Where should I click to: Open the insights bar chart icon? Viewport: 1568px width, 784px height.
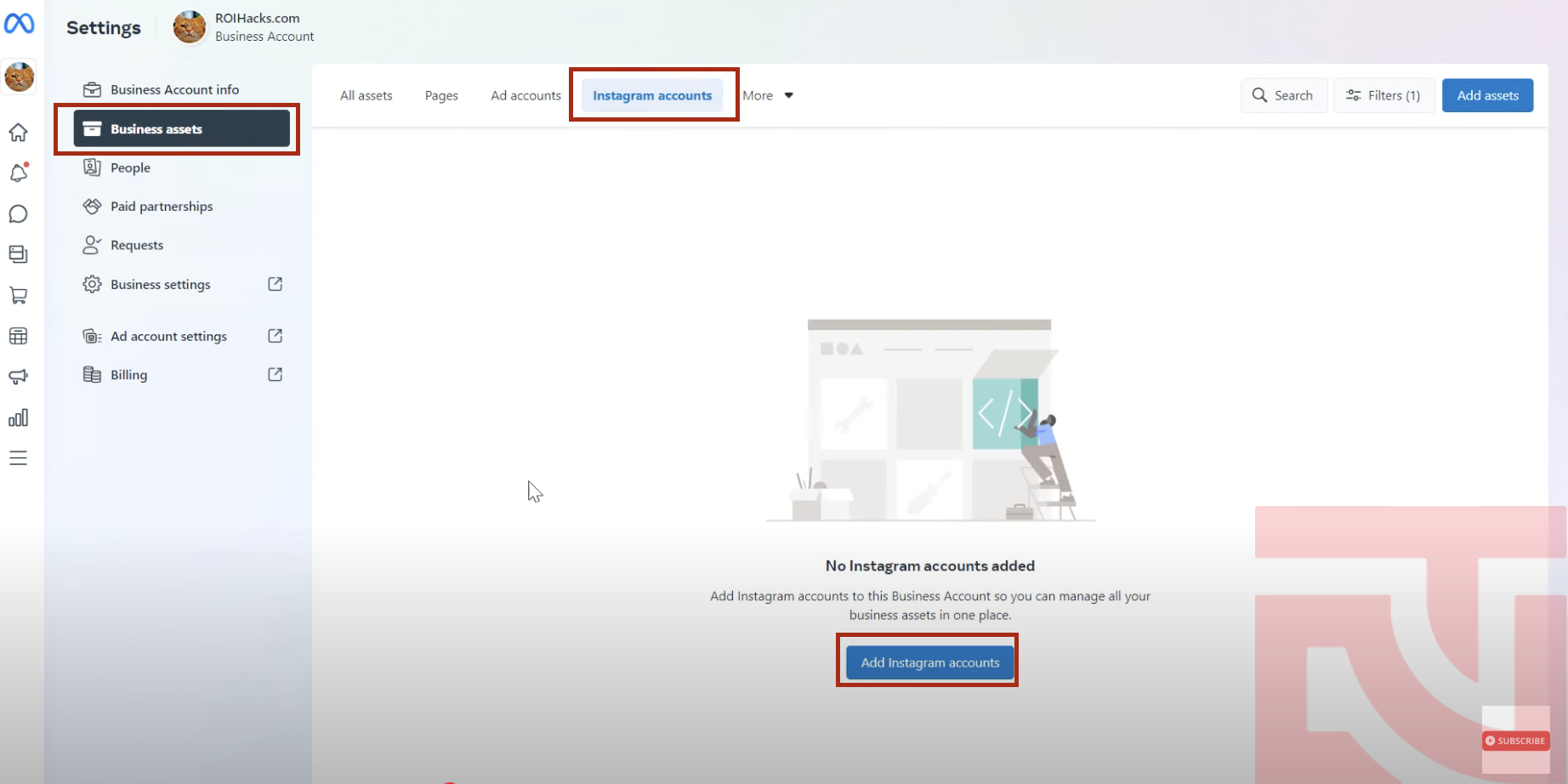pos(19,418)
